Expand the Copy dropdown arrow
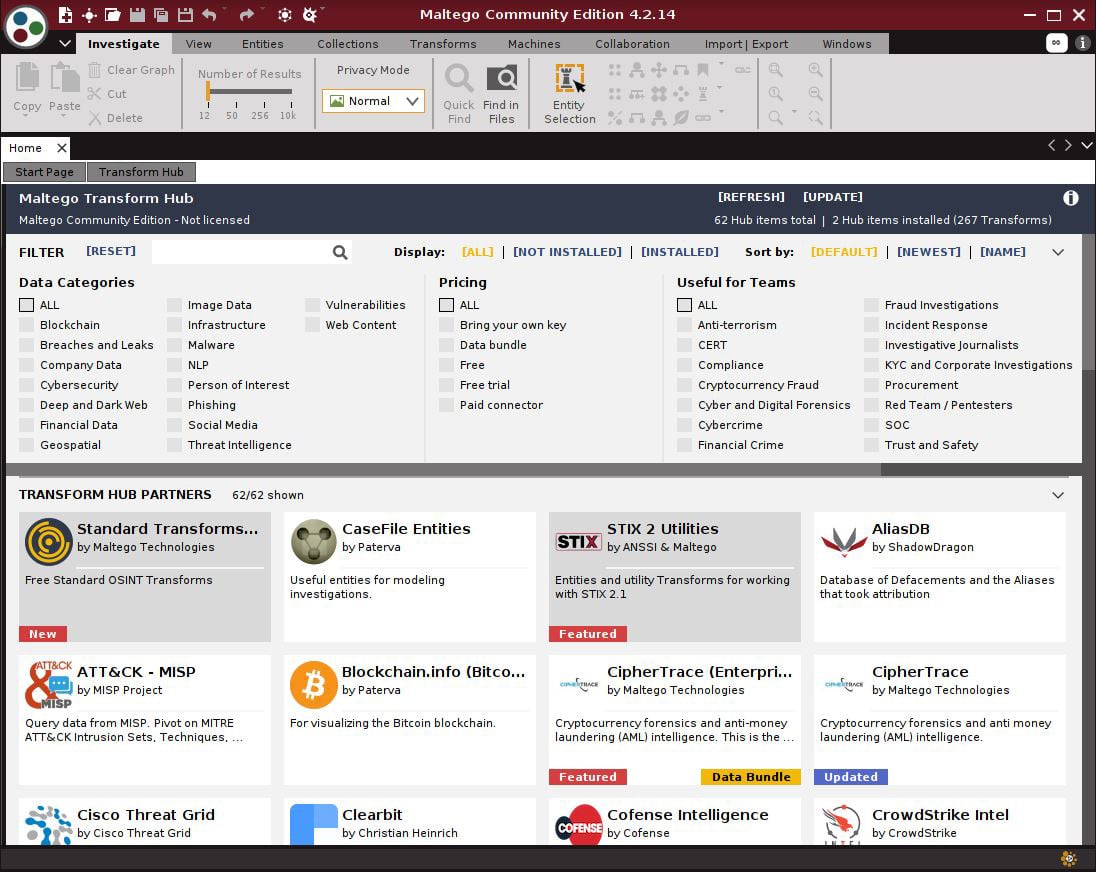Screen dimensions: 1096x872 click(x=27, y=116)
